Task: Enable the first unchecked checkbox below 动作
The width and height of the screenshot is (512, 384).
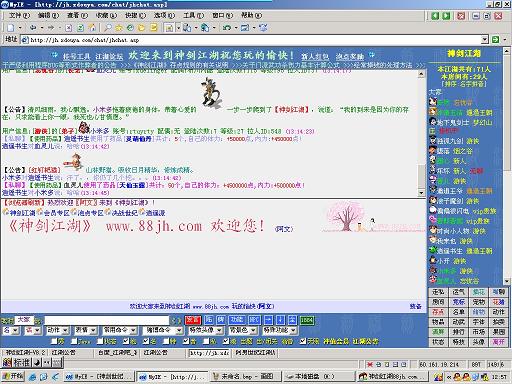Action: (x=54, y=341)
